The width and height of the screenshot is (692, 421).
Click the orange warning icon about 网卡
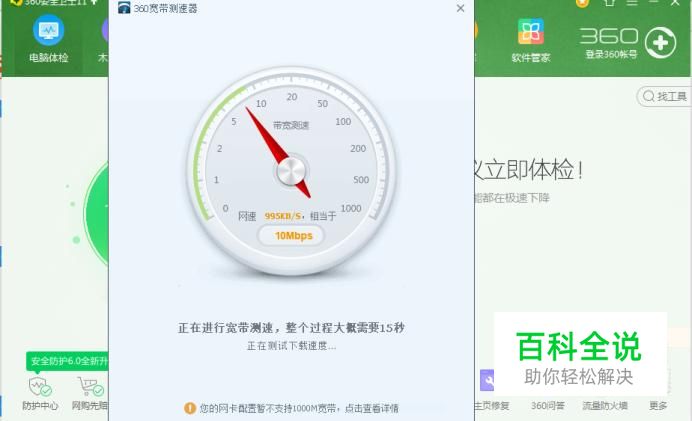pos(190,408)
